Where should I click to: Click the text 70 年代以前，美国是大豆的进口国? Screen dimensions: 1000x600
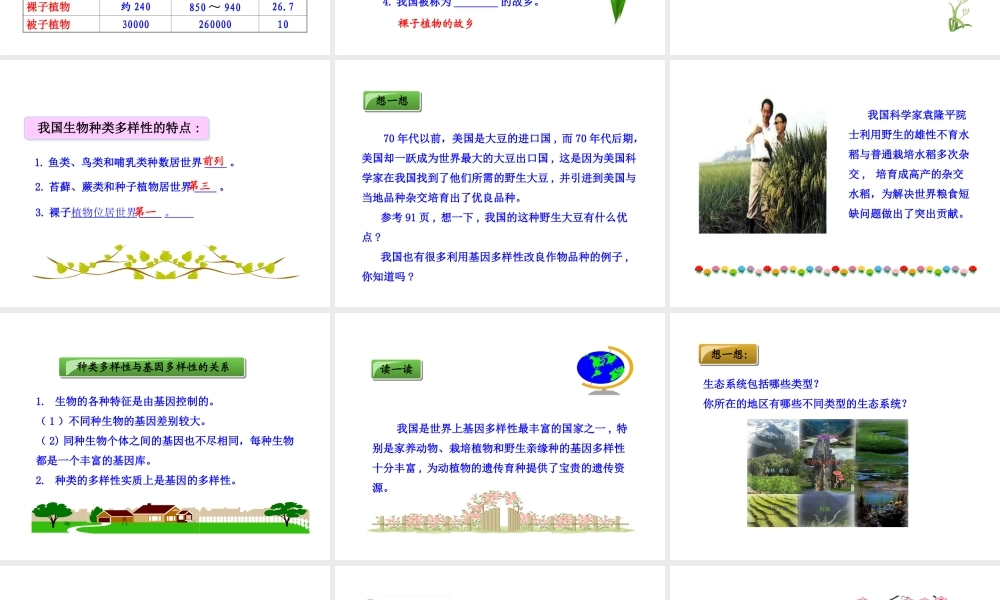coord(466,138)
